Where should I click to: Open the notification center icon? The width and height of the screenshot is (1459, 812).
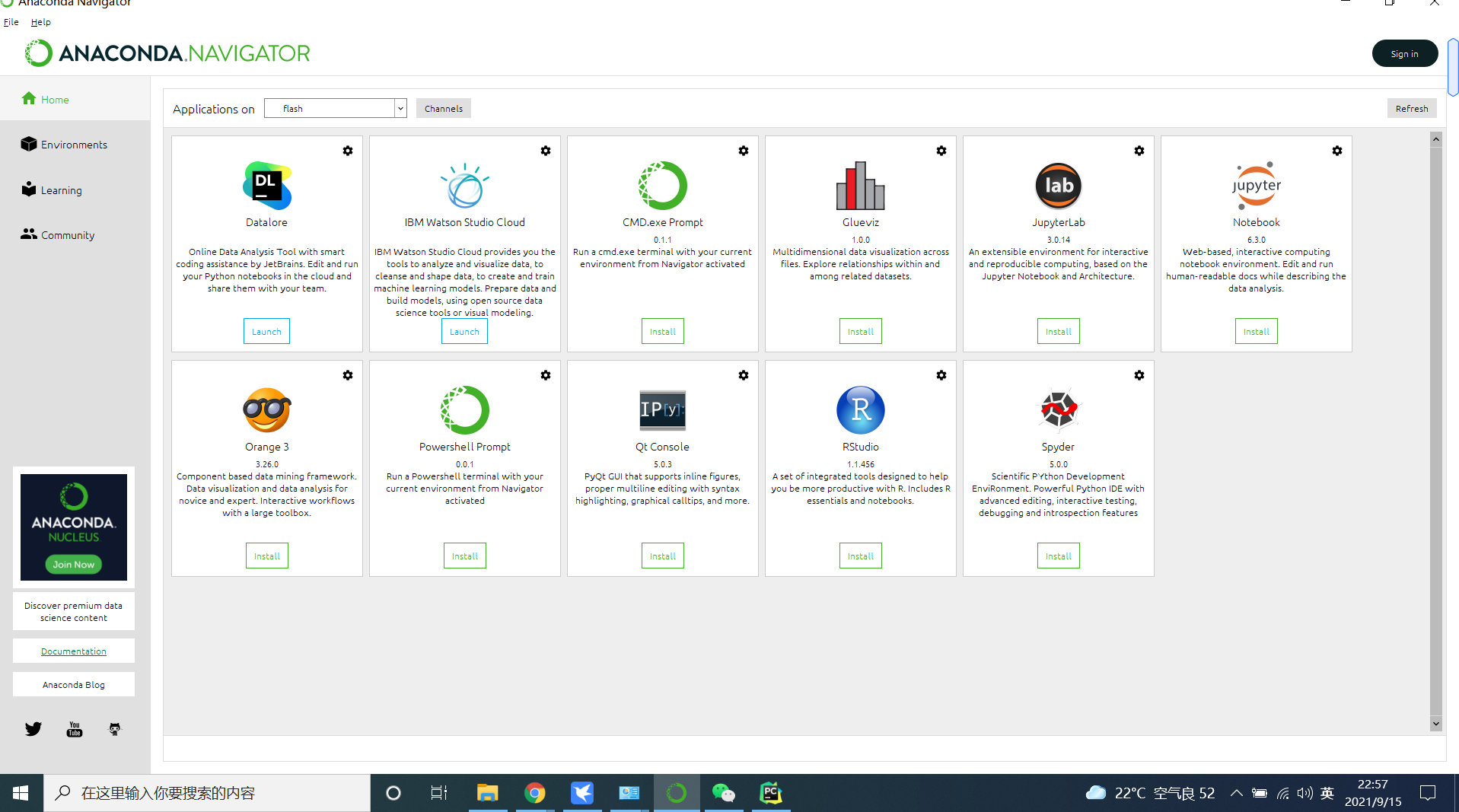pyautogui.click(x=1428, y=793)
